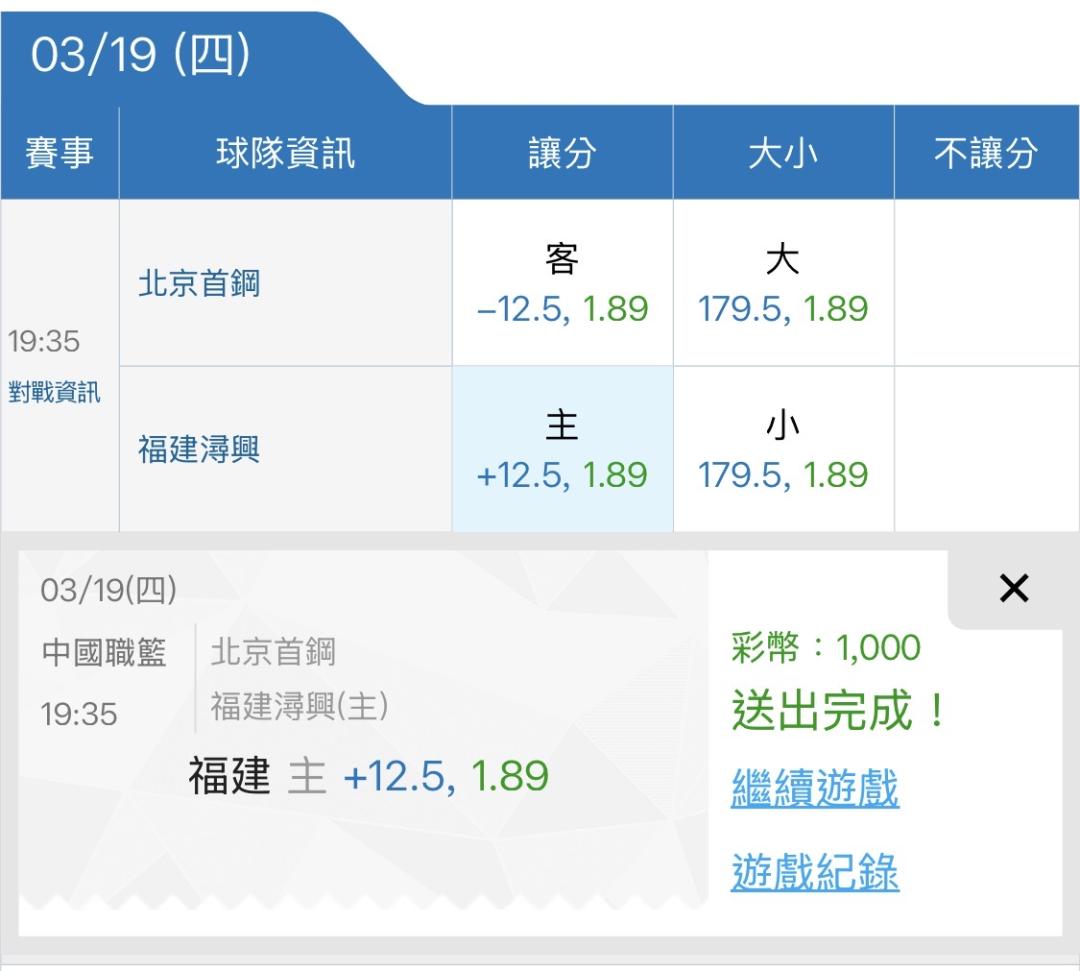Screen dimensions: 1080x971
Task: Toggle the highlighted 主 +12.5 spread cell
Action: point(562,450)
